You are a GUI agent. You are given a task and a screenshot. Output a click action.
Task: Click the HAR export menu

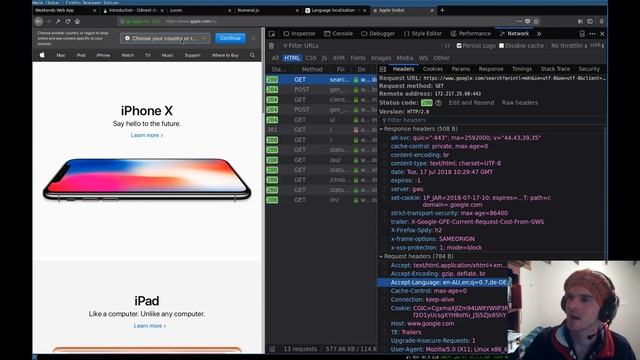597,46
